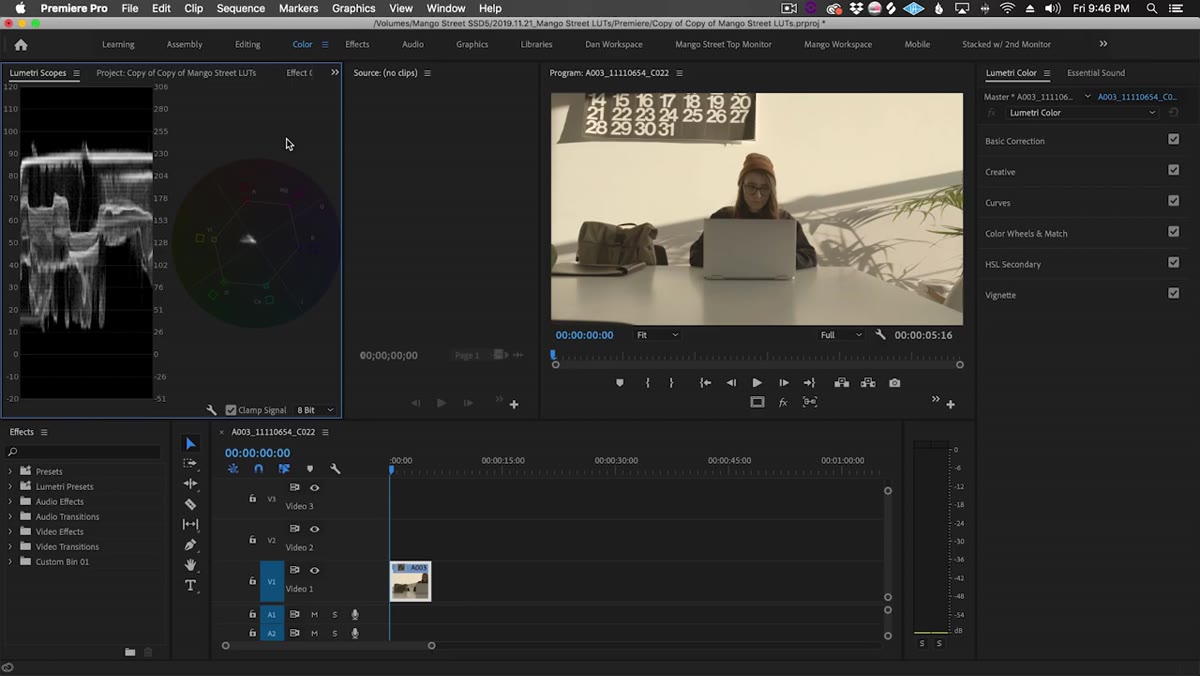Toggle Clamp Signal checkbox
This screenshot has width=1200, height=676.
[231, 410]
